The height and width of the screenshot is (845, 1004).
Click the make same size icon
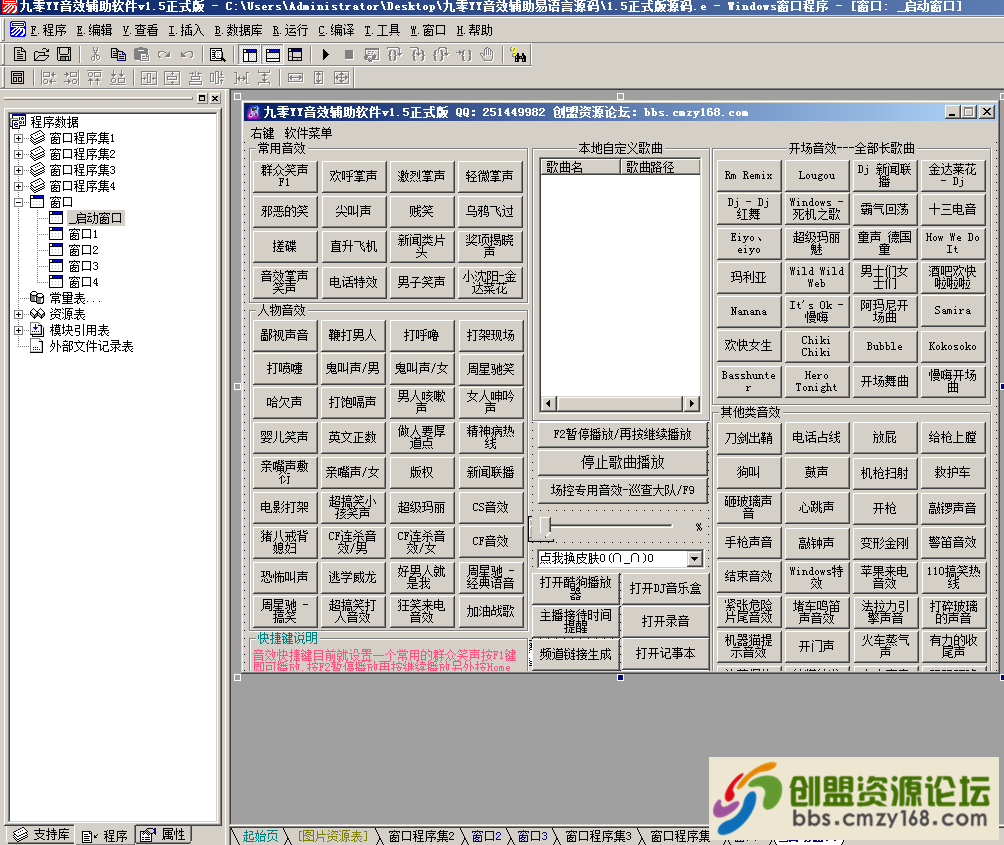pos(342,77)
